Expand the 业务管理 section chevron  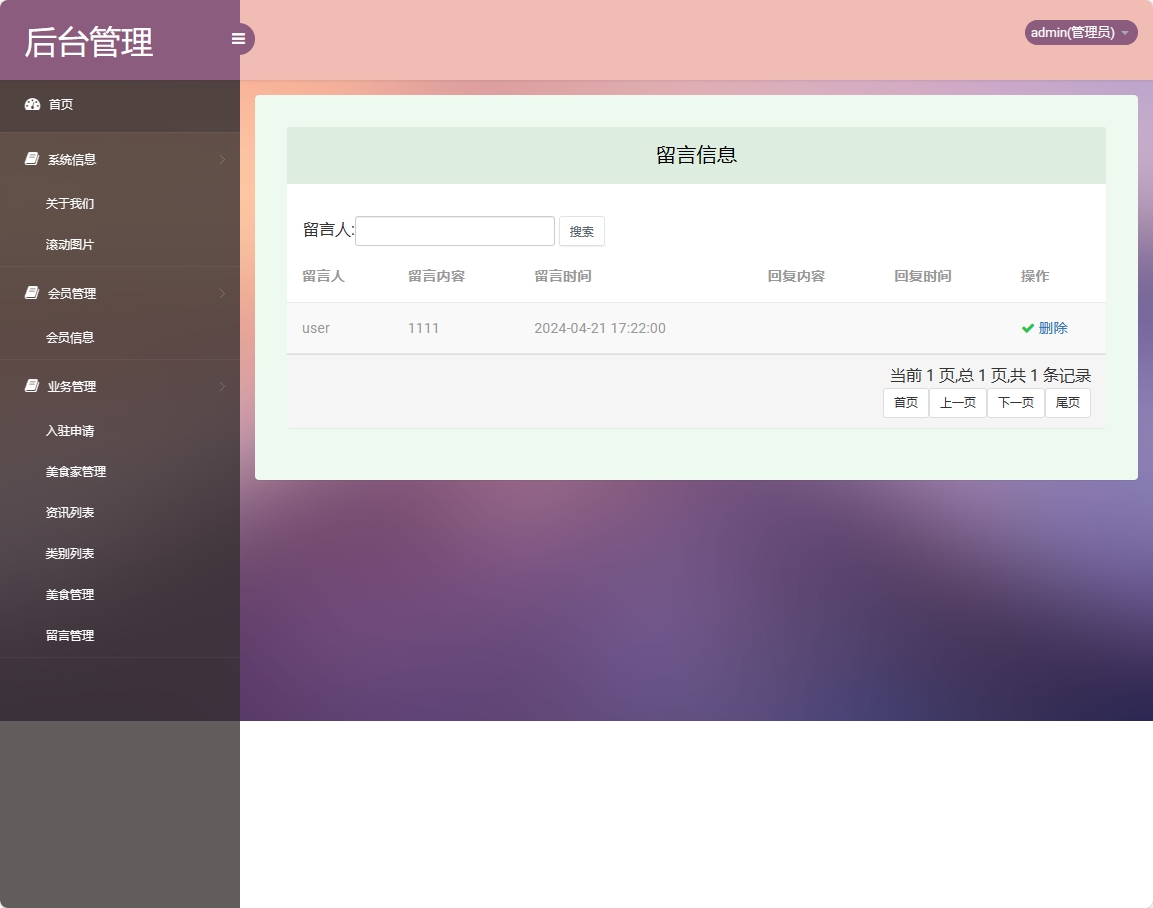click(x=221, y=386)
